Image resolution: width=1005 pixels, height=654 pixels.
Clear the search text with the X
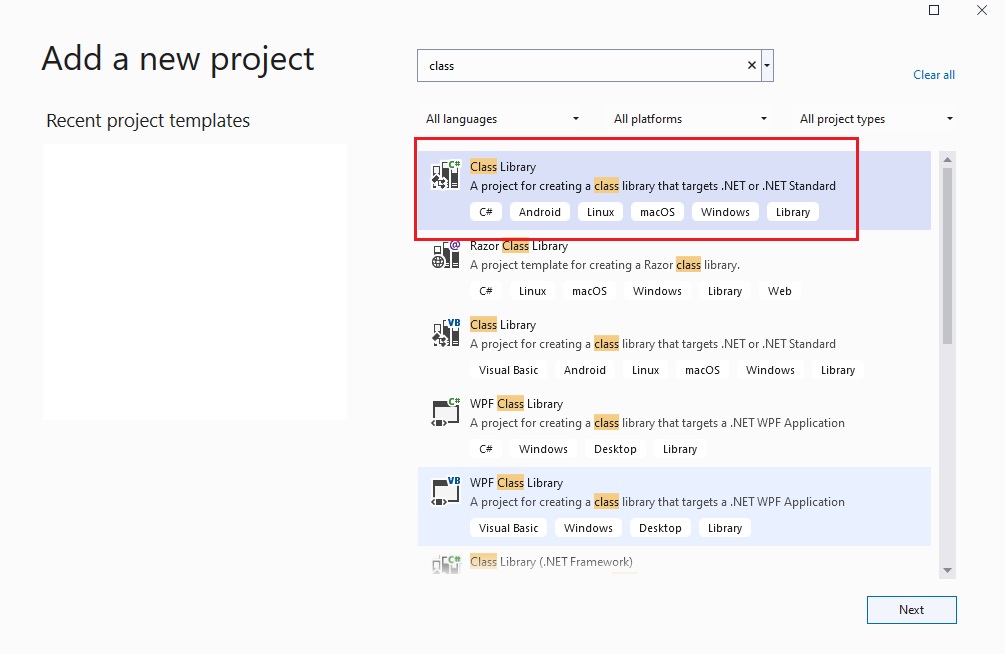click(x=752, y=65)
